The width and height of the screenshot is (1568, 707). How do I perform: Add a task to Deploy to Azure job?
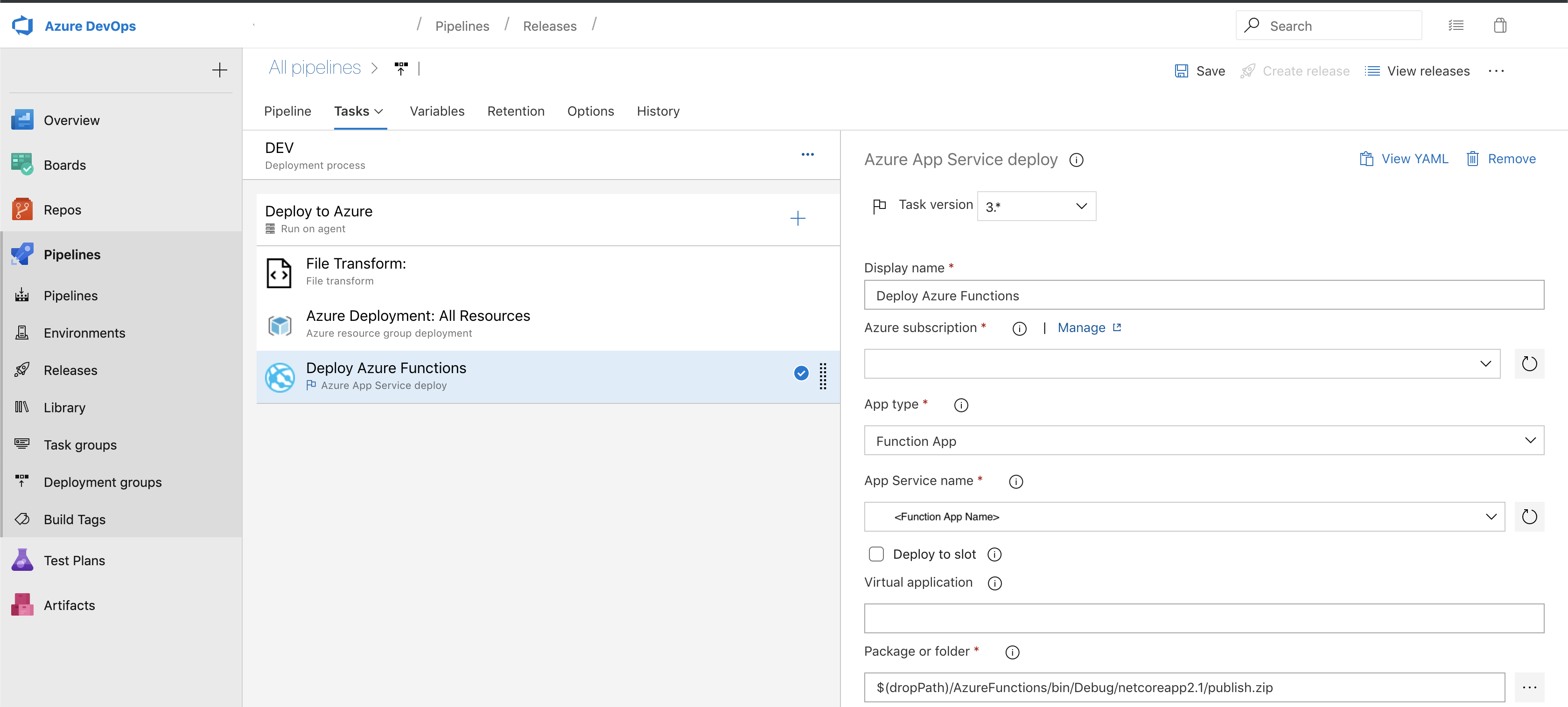(798, 218)
